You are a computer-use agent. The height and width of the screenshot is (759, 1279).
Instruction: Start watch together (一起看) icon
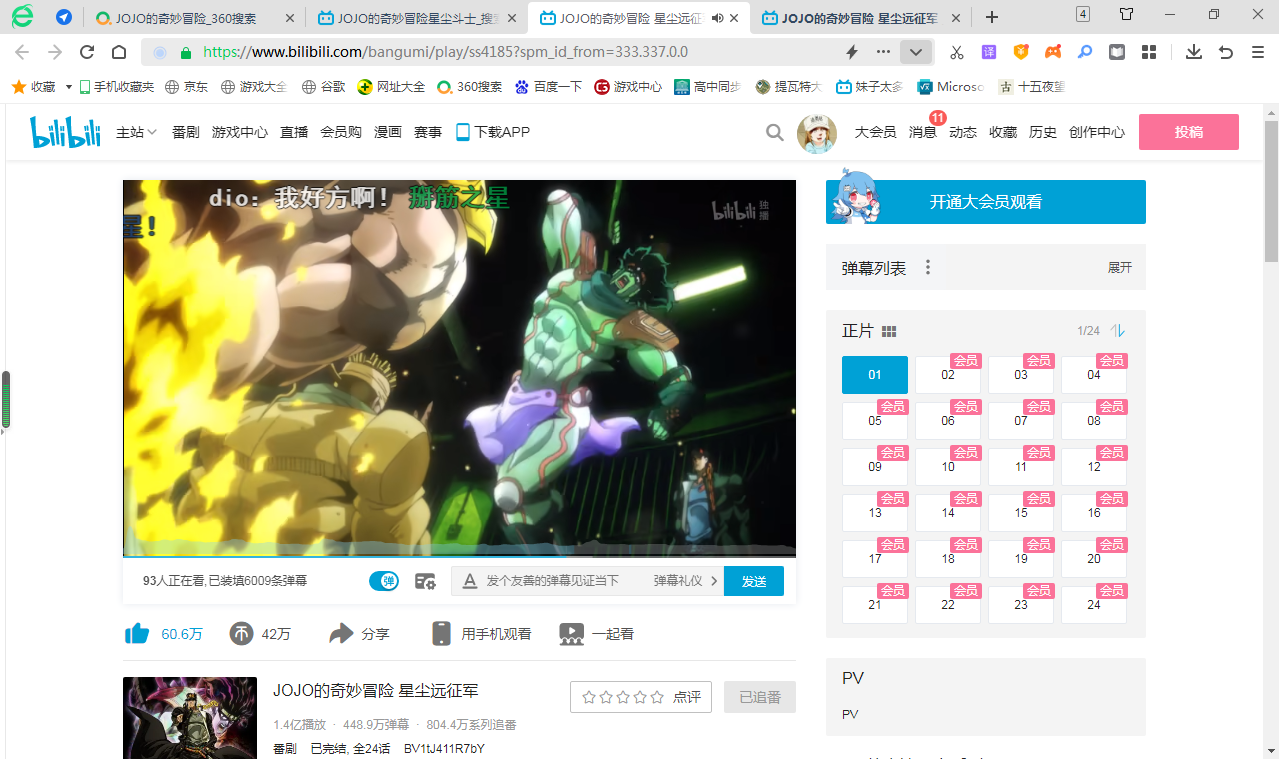point(571,633)
